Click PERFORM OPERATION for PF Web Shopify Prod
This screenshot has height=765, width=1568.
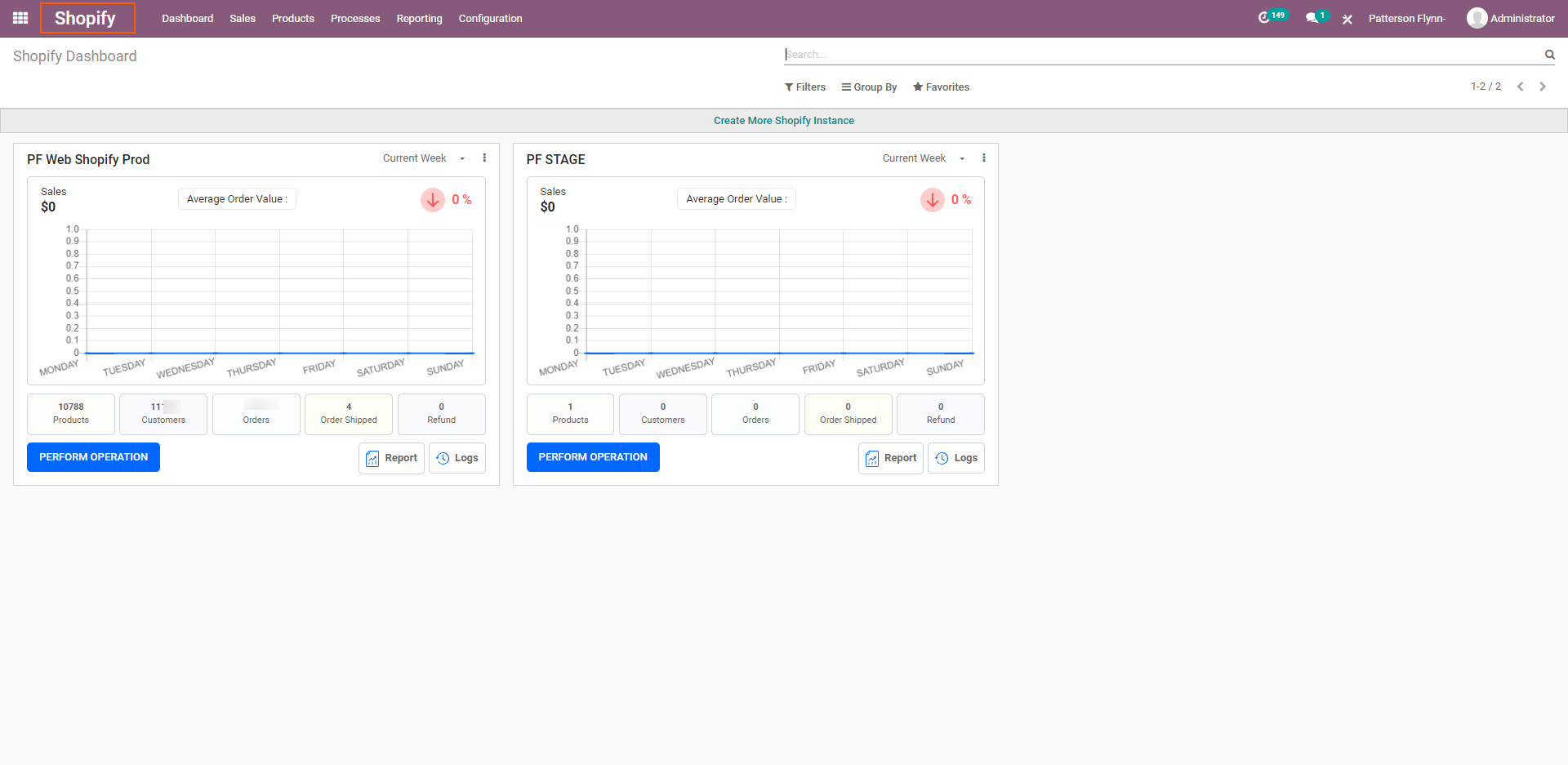point(93,457)
